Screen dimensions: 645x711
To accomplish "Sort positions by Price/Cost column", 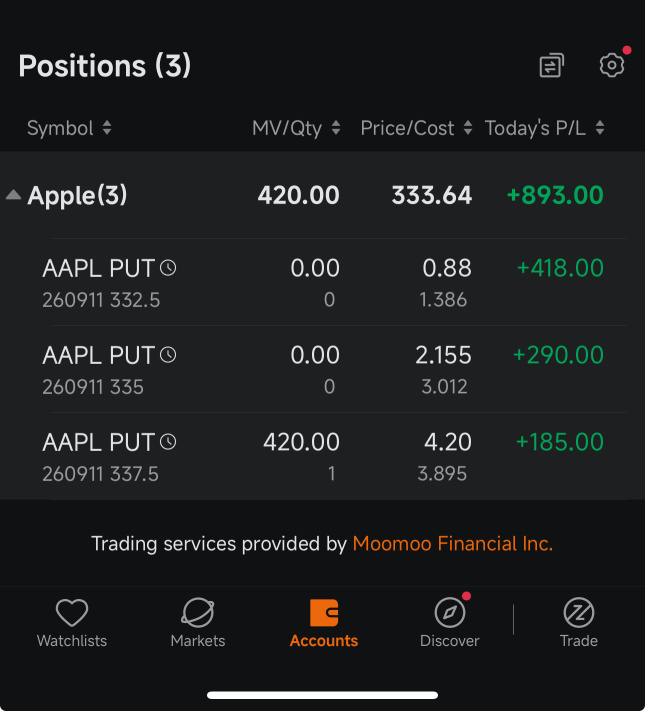I will coord(416,128).
